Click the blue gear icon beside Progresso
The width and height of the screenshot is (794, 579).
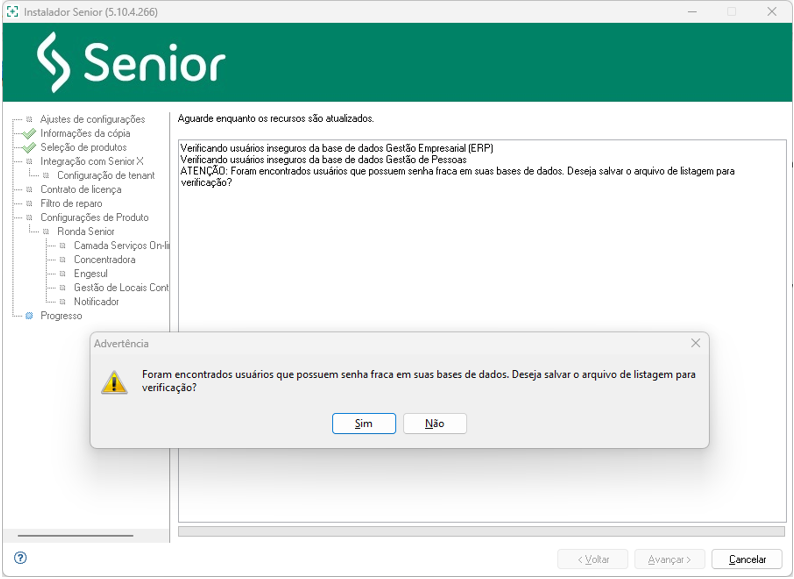[x=29, y=316]
